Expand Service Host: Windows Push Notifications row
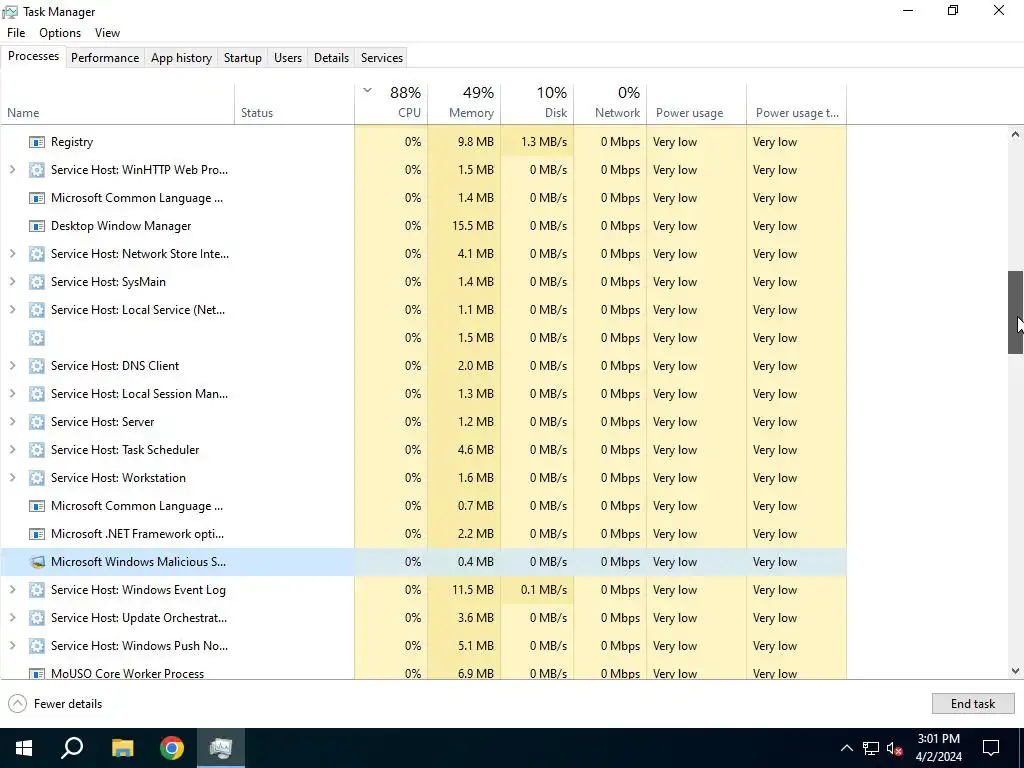 click(12, 646)
